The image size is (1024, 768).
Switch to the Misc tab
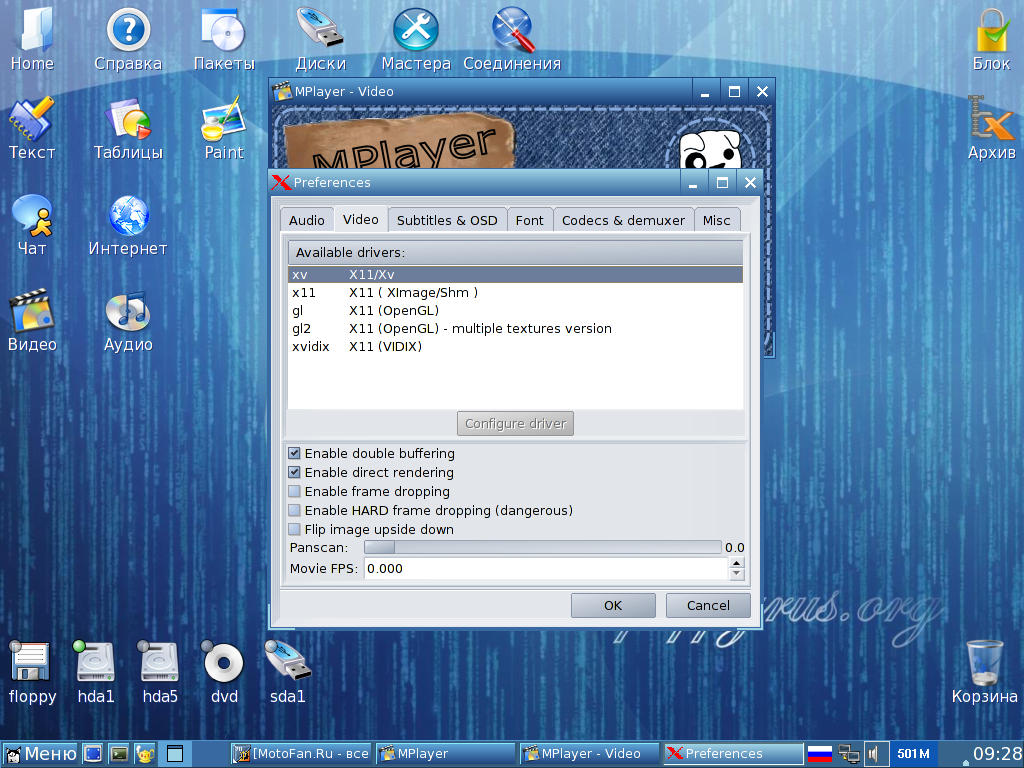coord(716,220)
